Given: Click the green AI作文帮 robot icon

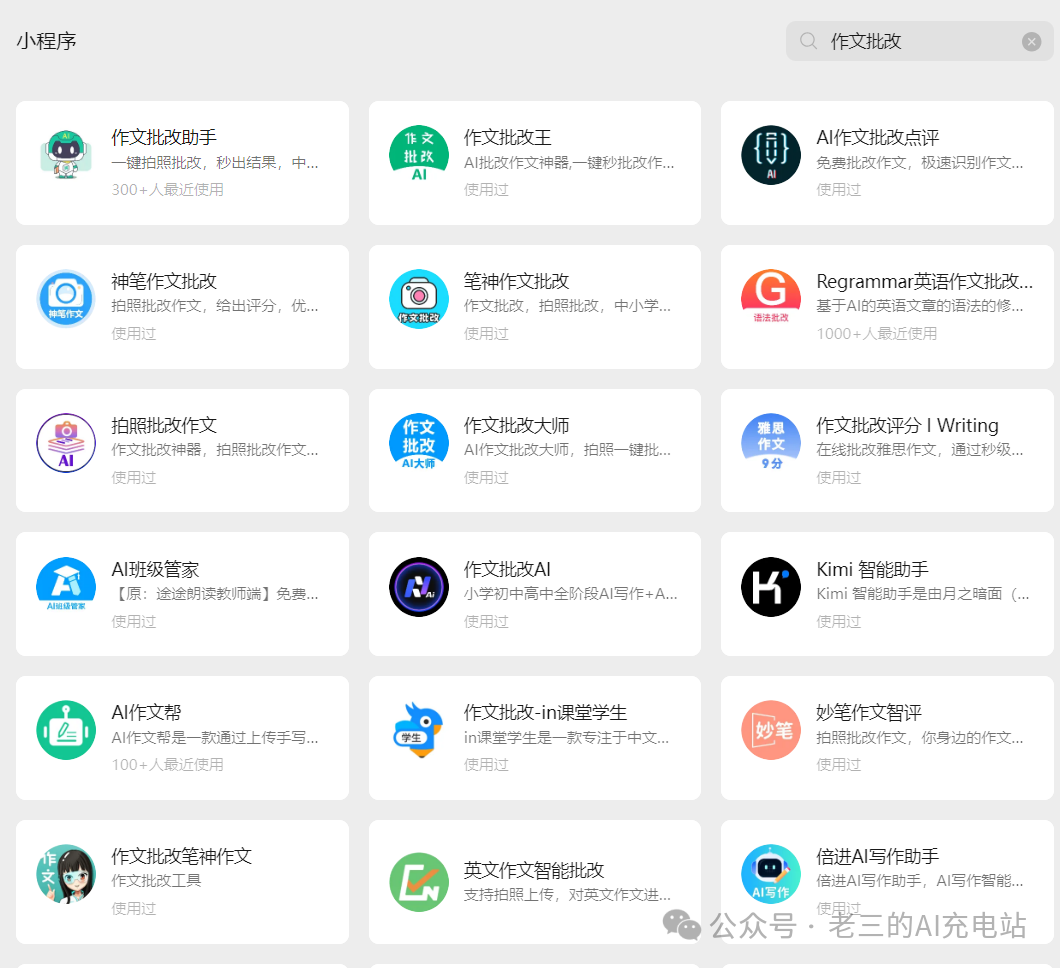Looking at the screenshot, I should (66, 730).
